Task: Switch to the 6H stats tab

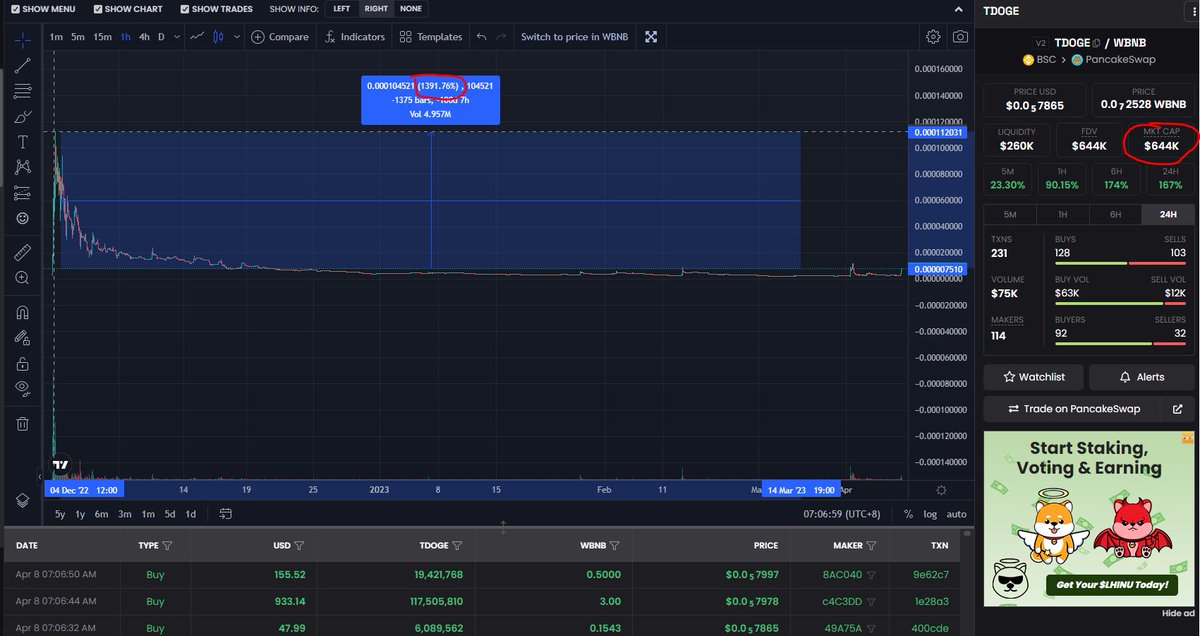Action: [1113, 214]
